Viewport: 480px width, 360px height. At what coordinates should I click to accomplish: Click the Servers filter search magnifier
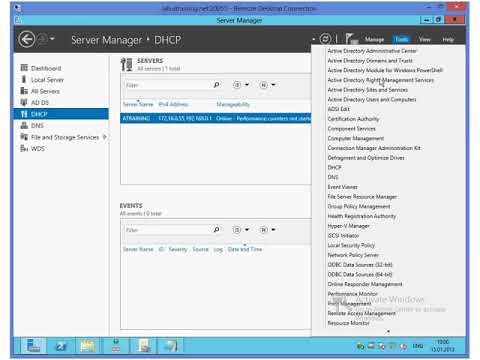216,85
